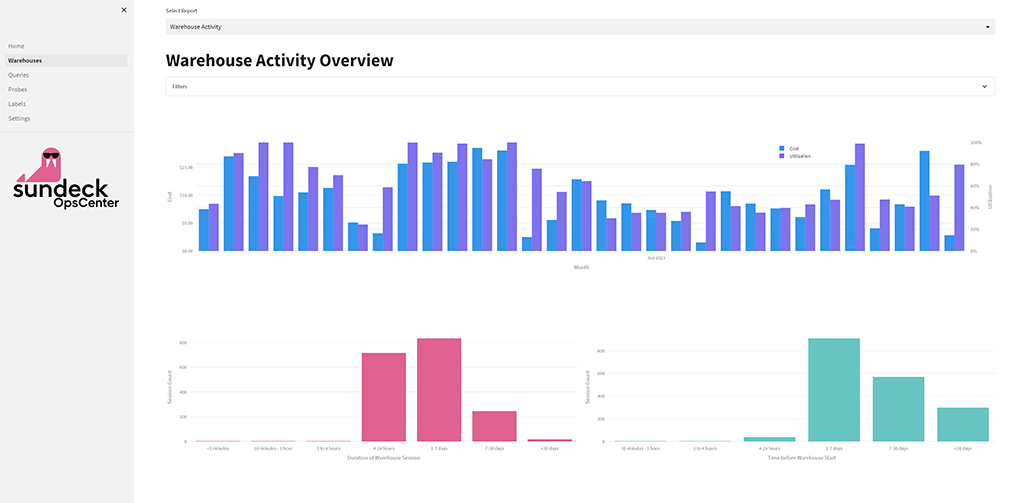Image resolution: width=1024 pixels, height=503 pixels.
Task: Toggle the Utilization legend swatch
Action: (782, 156)
